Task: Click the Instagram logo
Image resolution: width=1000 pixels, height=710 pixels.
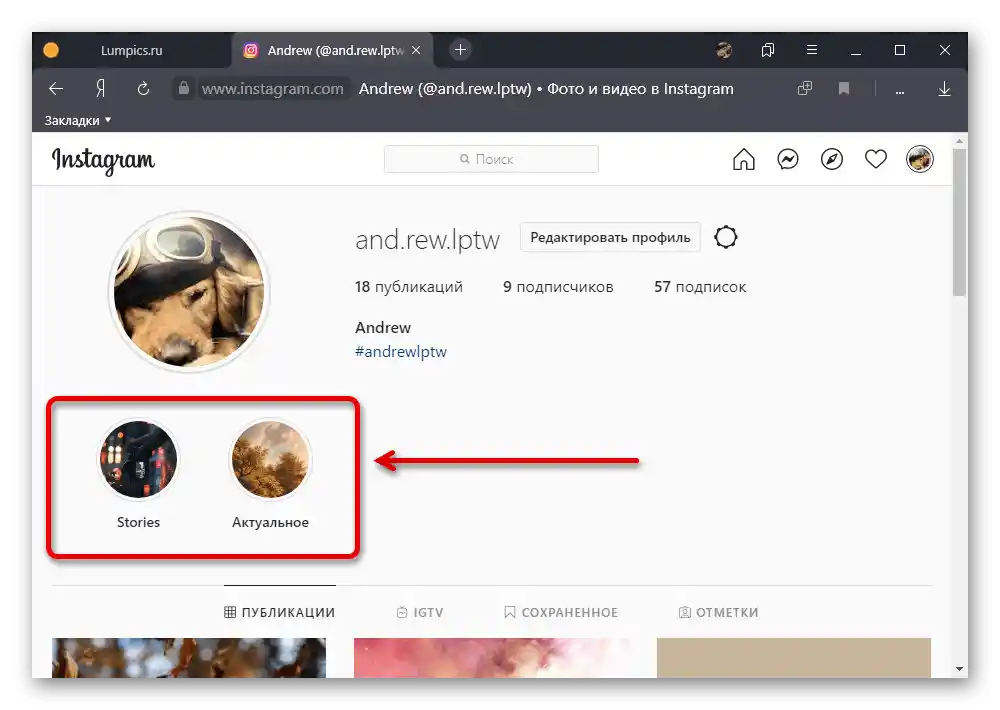Action: [103, 161]
